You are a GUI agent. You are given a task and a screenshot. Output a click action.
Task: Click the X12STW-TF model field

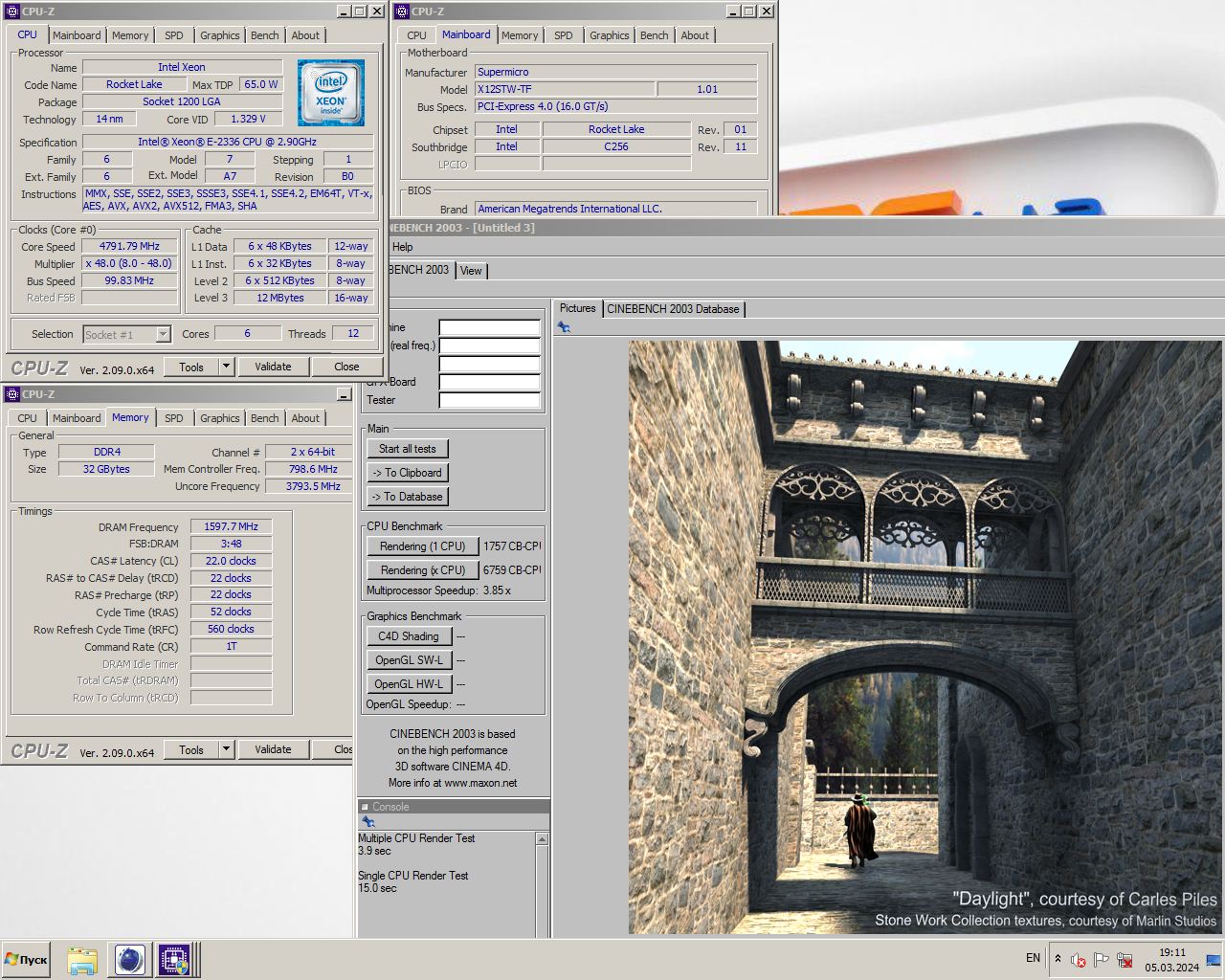tap(565, 89)
